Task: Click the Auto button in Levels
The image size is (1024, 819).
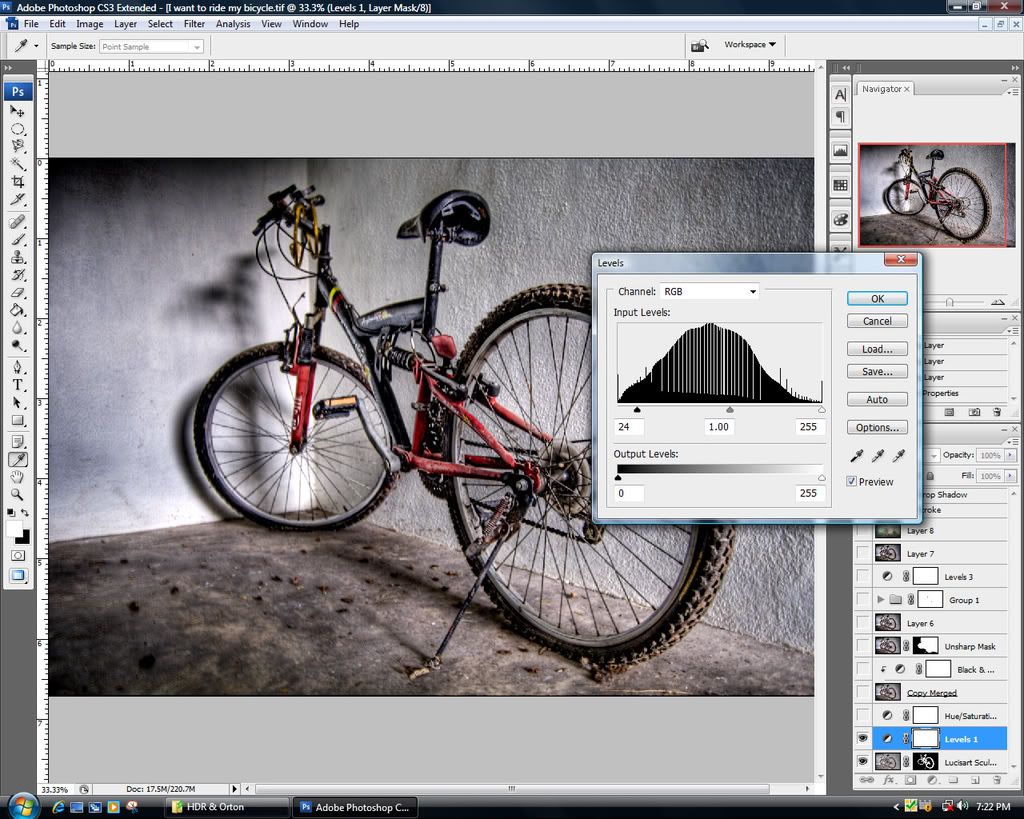Action: point(877,399)
